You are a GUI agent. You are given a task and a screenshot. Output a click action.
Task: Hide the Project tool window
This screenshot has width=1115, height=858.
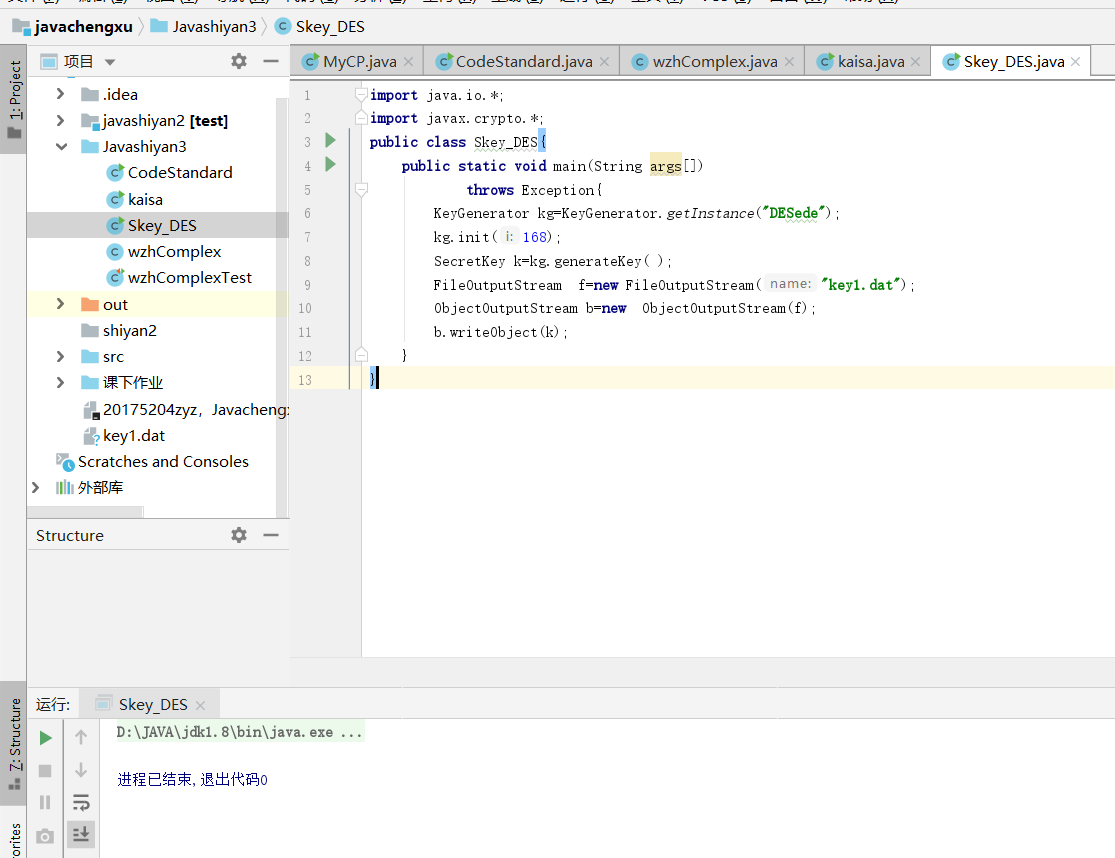[x=271, y=61]
